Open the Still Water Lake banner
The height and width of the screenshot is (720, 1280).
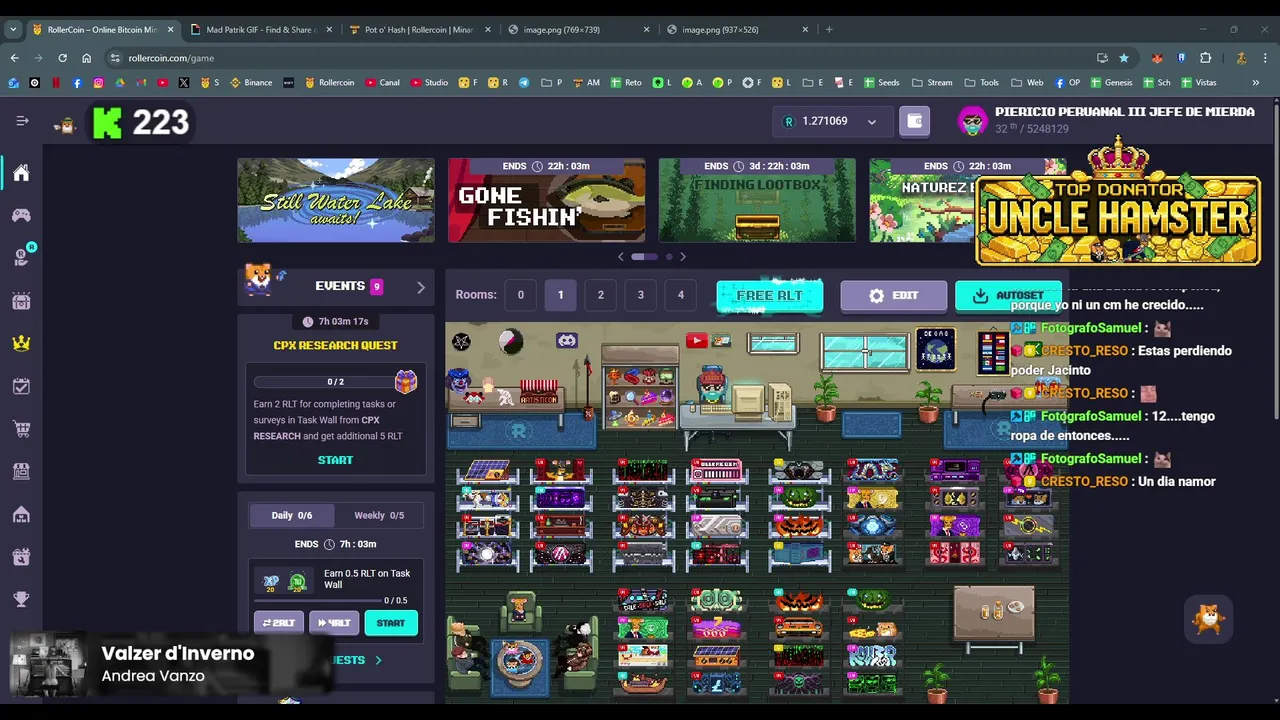point(336,200)
